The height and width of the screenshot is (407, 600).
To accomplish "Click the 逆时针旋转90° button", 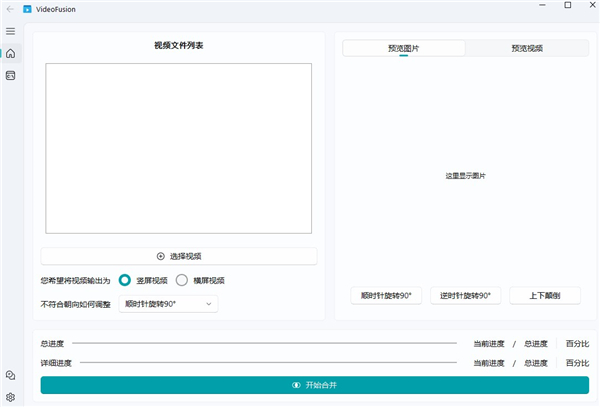I will coord(465,295).
